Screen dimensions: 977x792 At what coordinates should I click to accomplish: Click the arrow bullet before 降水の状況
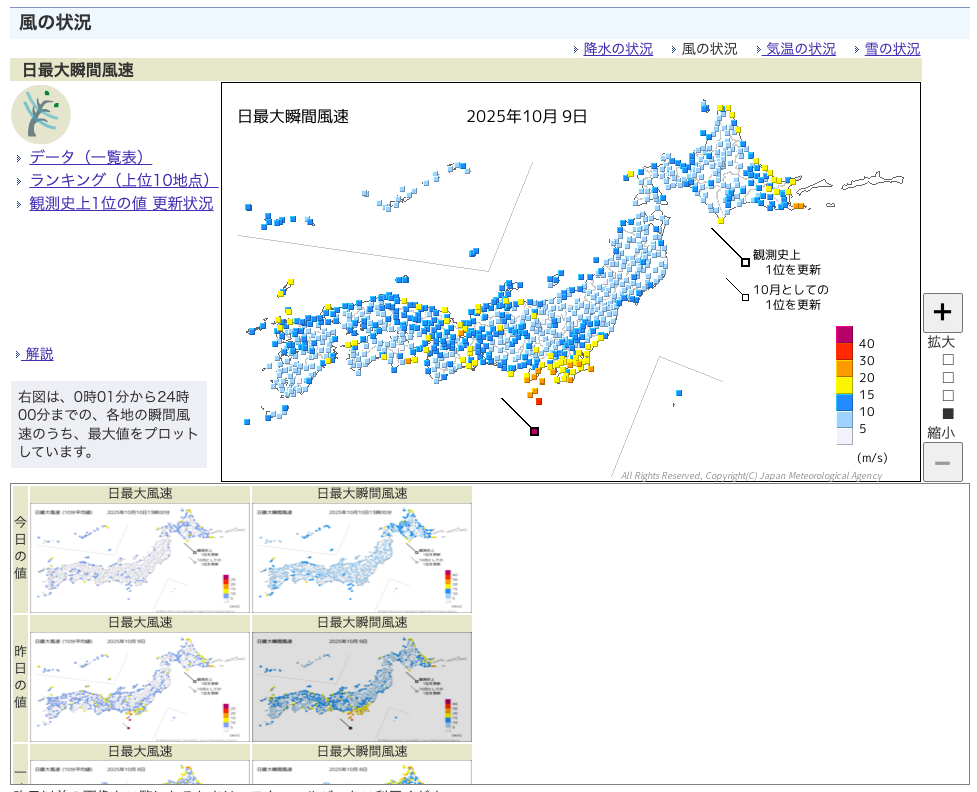click(x=577, y=49)
